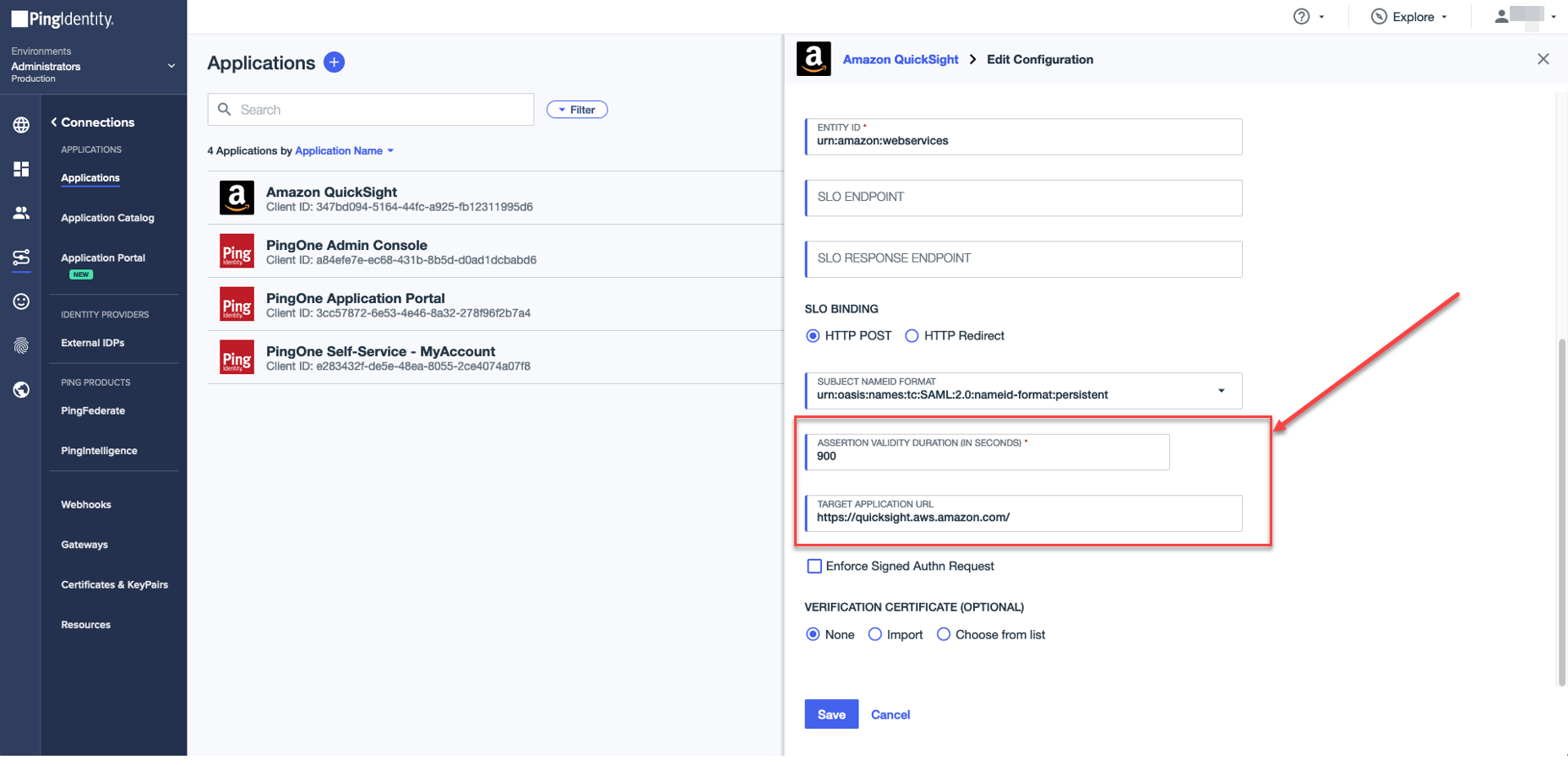Open the help question mark icon
Image resolution: width=1568 pixels, height=765 pixels.
coord(1301,17)
